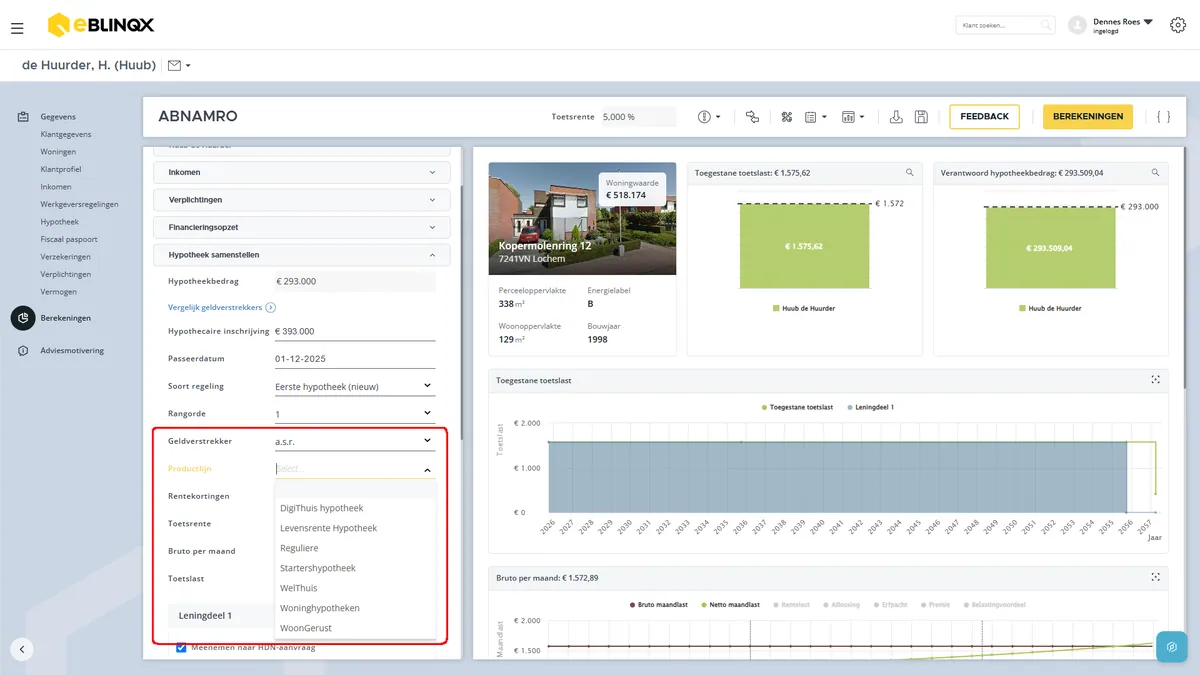Open the Geldverstrekker dropdown

point(355,441)
